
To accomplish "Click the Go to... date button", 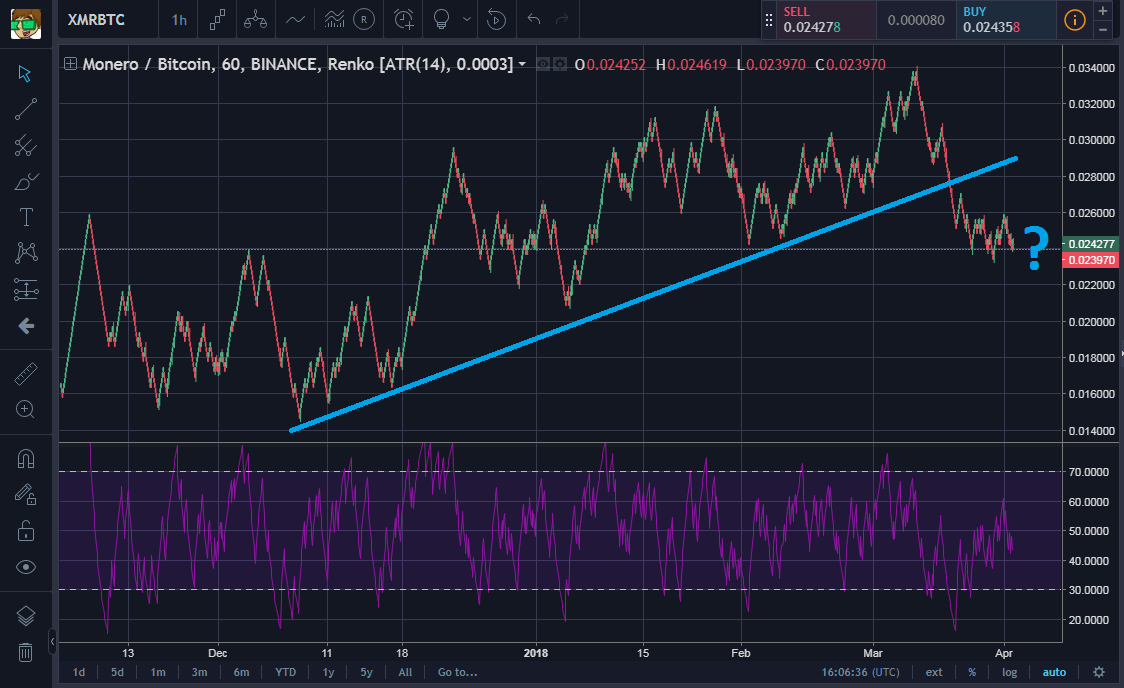I will click(457, 672).
